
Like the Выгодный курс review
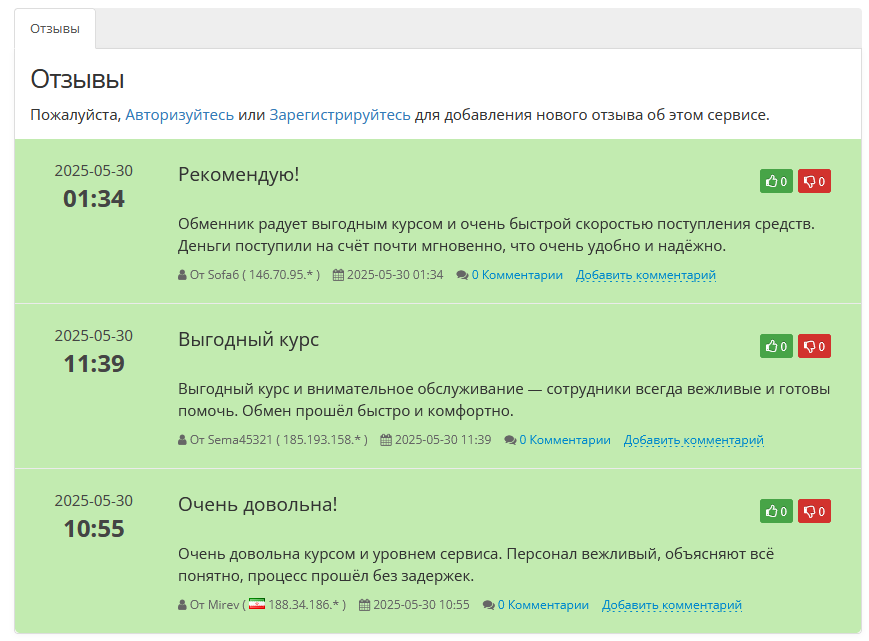pos(776,346)
